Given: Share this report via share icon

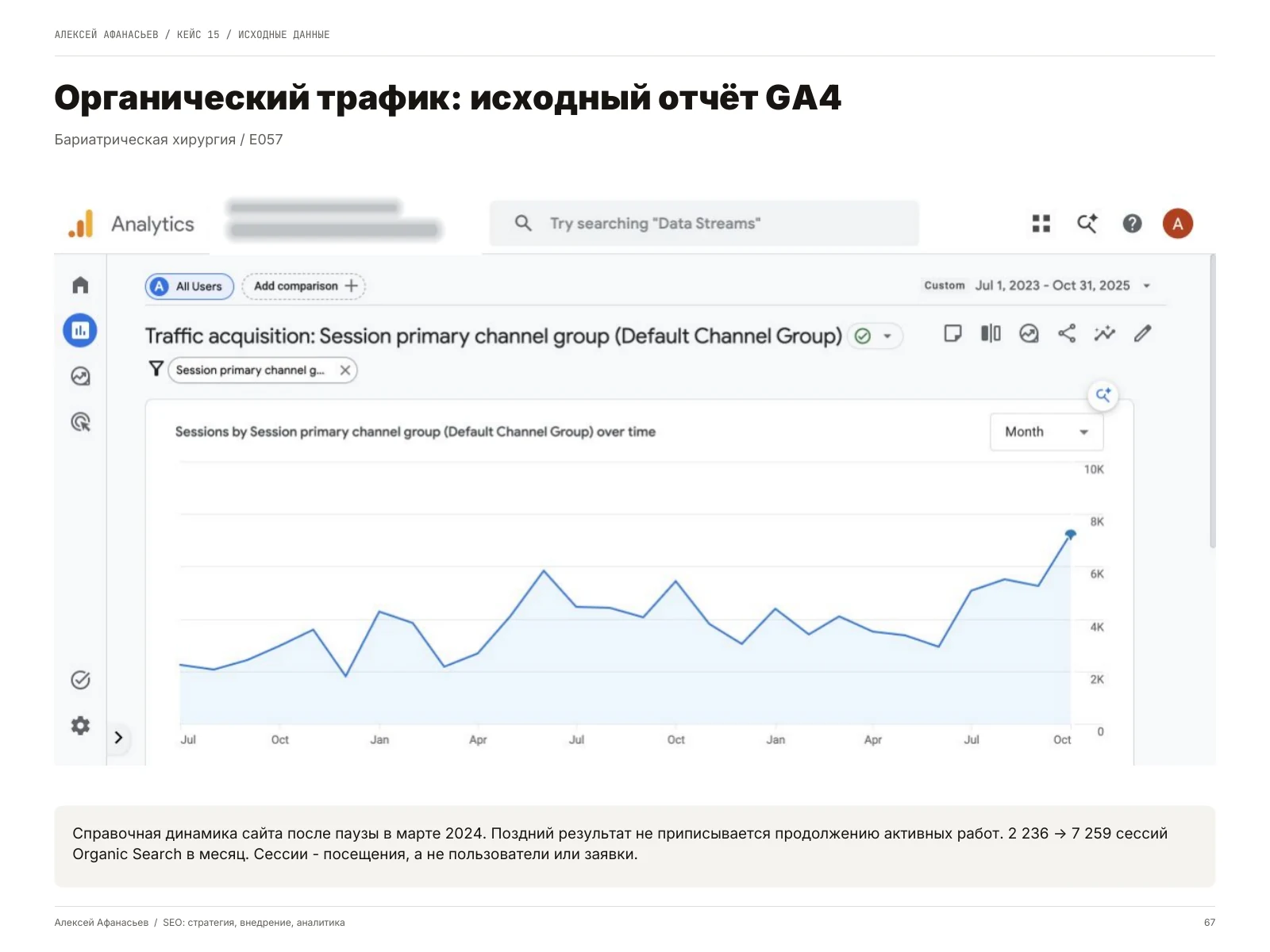Looking at the screenshot, I should point(1067,333).
